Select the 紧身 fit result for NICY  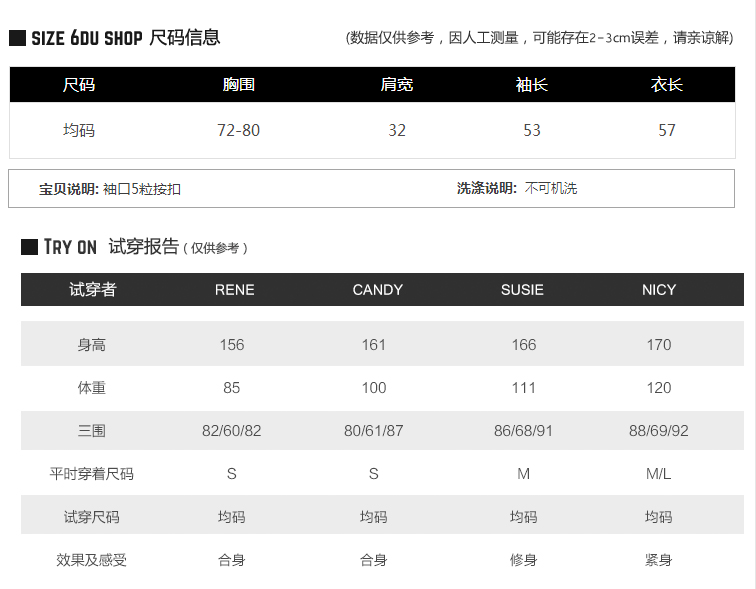coord(658,560)
